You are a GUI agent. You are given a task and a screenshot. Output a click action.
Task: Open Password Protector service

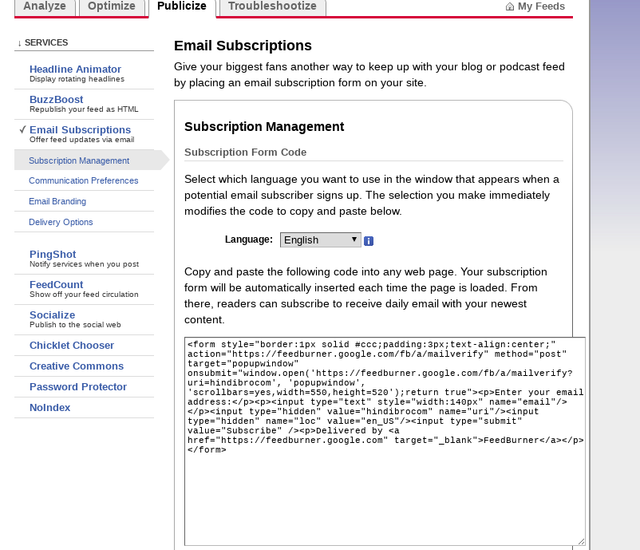point(78,387)
